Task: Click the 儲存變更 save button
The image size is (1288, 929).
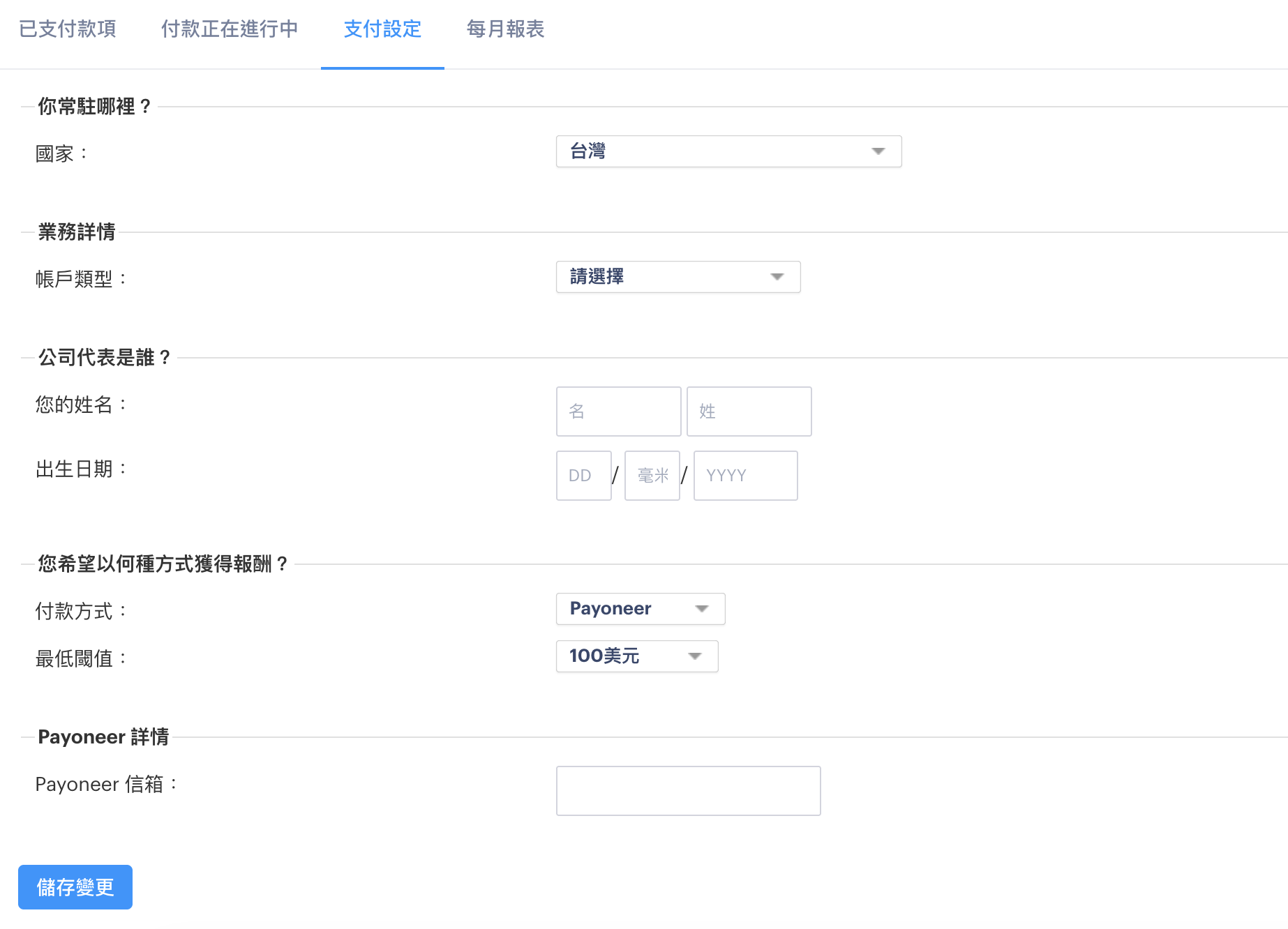Action: tap(75, 887)
